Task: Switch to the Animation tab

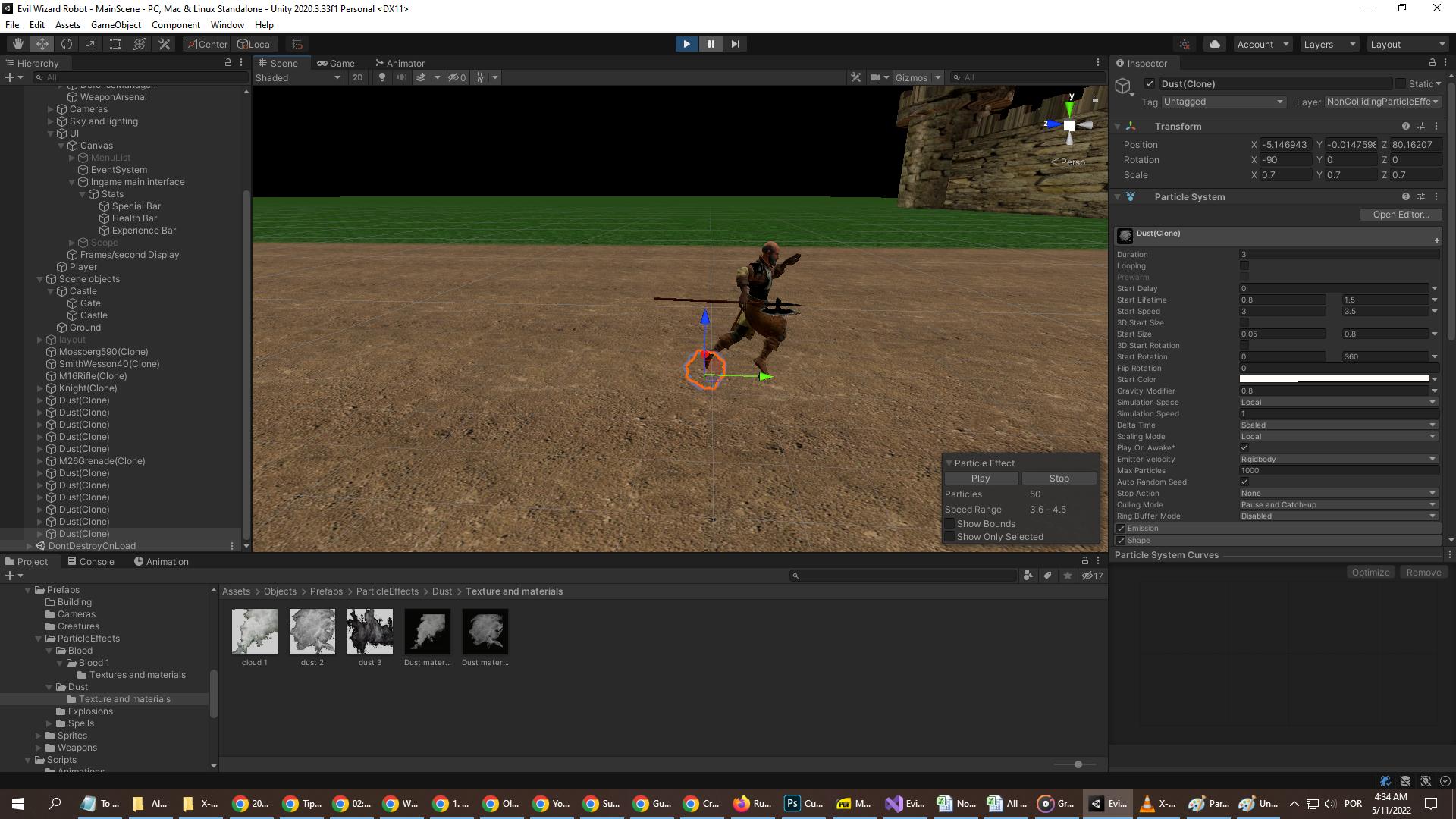Action: coord(162,561)
